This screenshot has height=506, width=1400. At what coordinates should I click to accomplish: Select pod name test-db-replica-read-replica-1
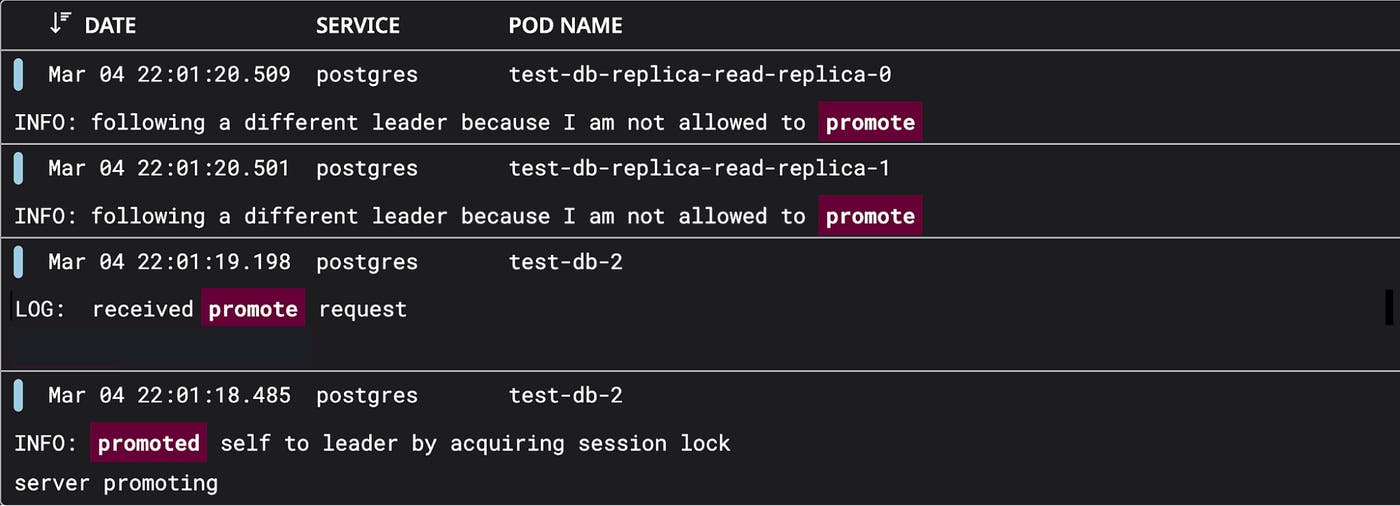(x=700, y=169)
